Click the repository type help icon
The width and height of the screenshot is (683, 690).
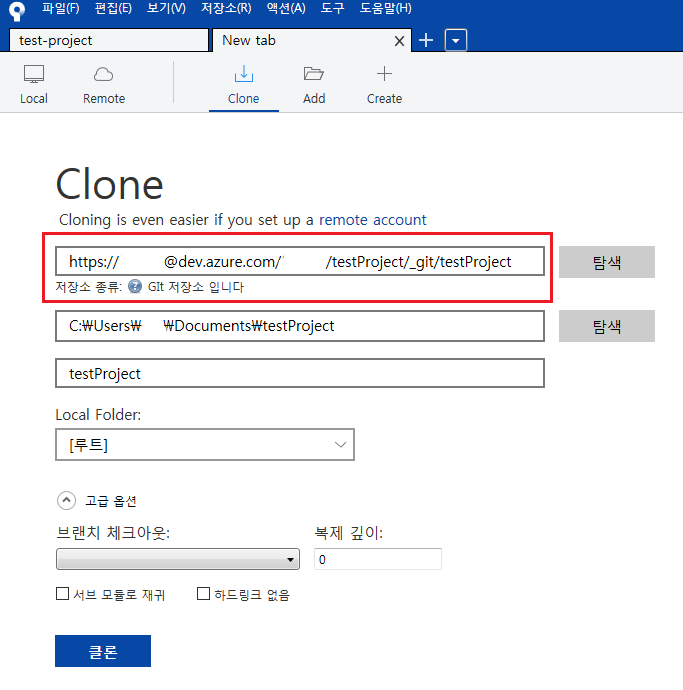coord(135,286)
